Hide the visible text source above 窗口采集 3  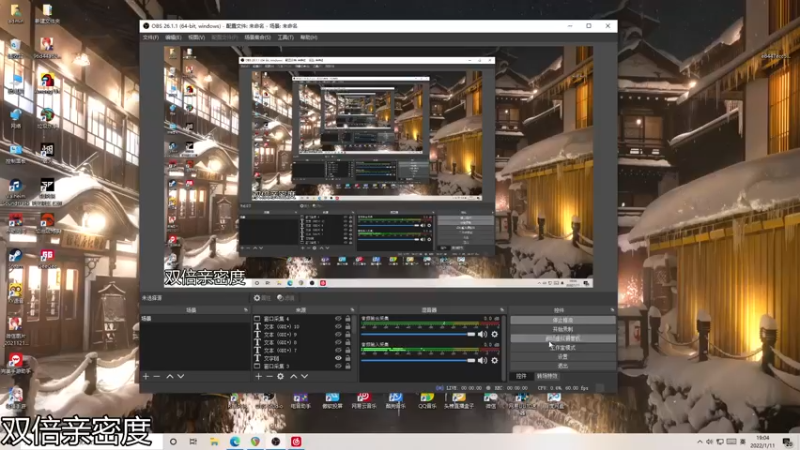[x=338, y=358]
